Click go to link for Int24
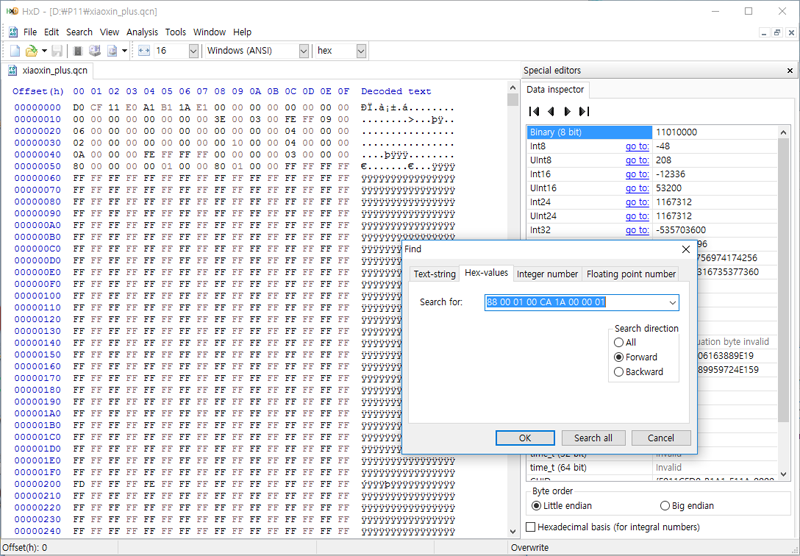The width and height of the screenshot is (800, 556). tap(637, 202)
